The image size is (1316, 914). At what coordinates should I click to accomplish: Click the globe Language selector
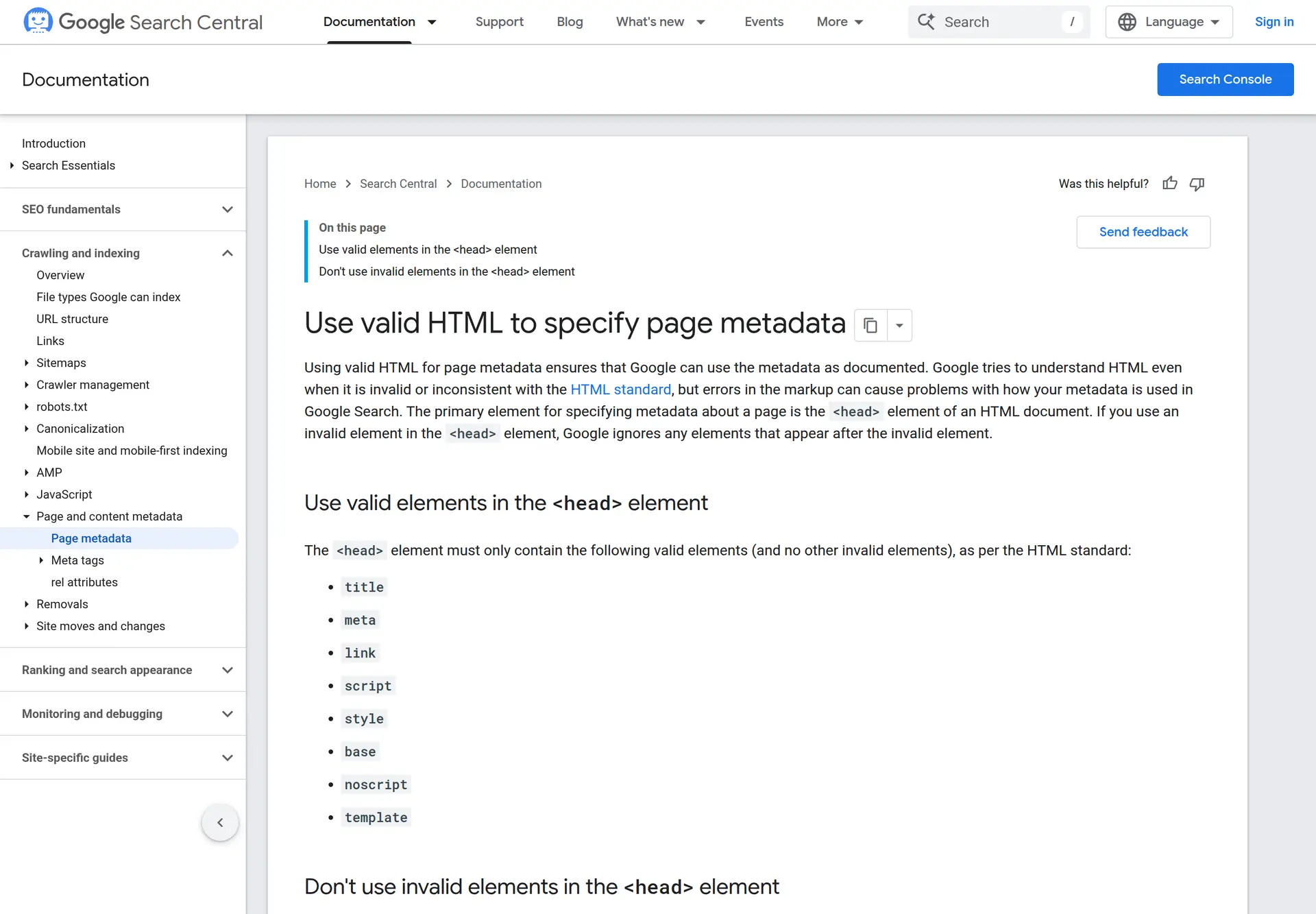[x=1169, y=22]
